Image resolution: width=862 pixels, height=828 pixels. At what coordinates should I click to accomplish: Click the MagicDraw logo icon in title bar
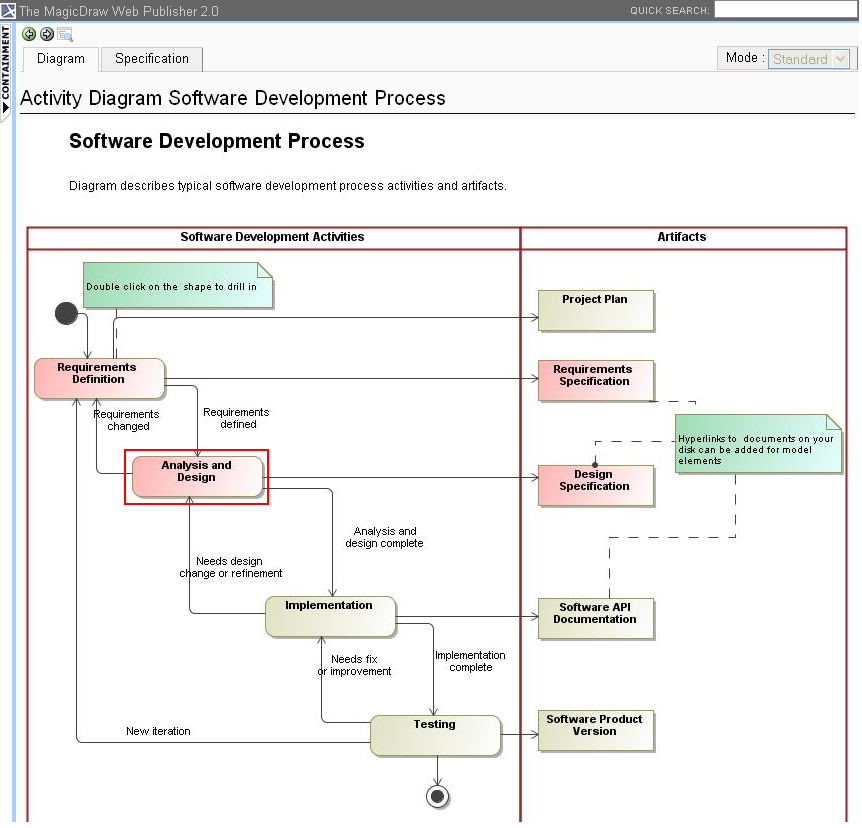tap(8, 10)
